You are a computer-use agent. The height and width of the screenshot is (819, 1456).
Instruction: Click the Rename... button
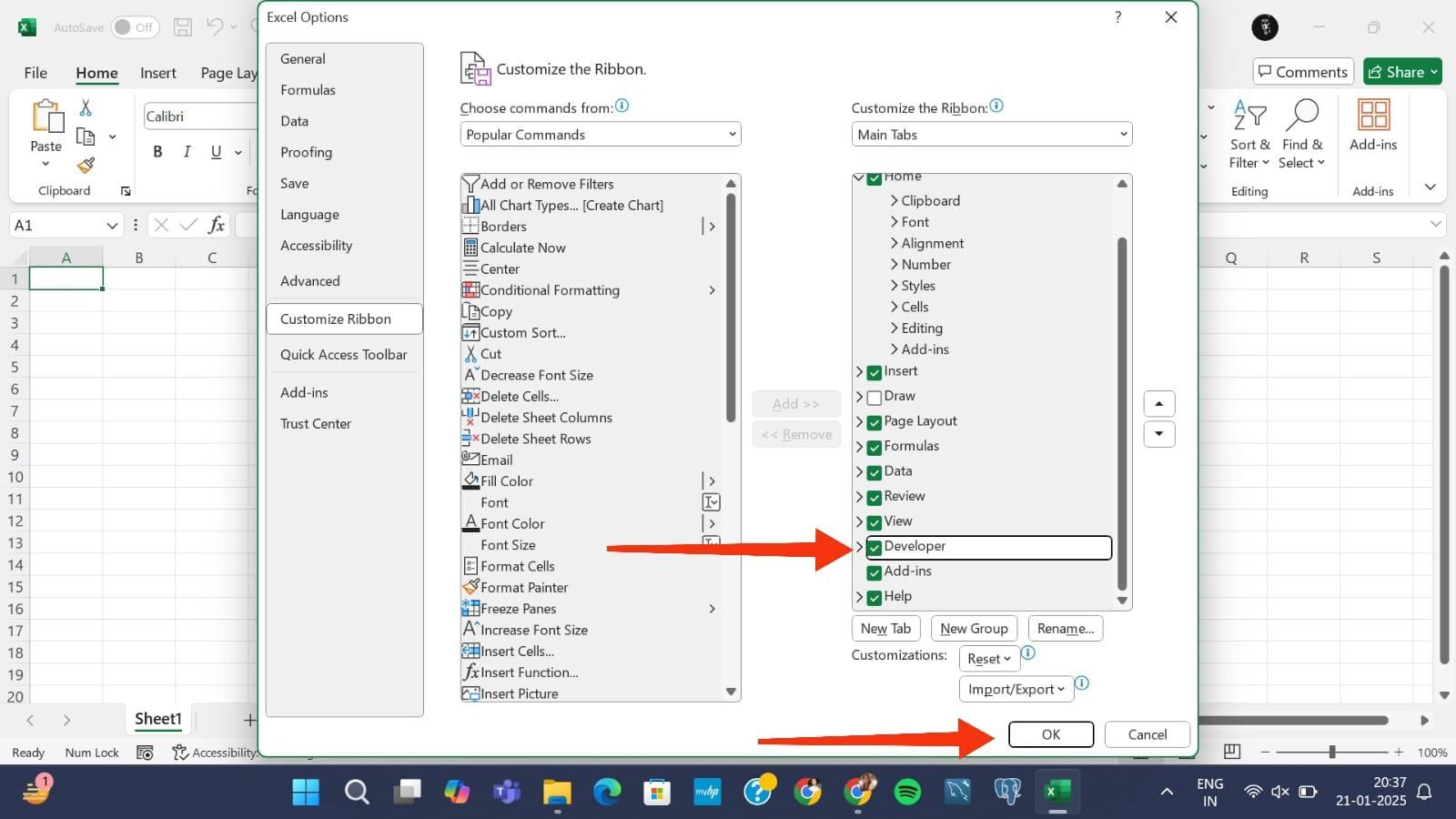(x=1066, y=629)
